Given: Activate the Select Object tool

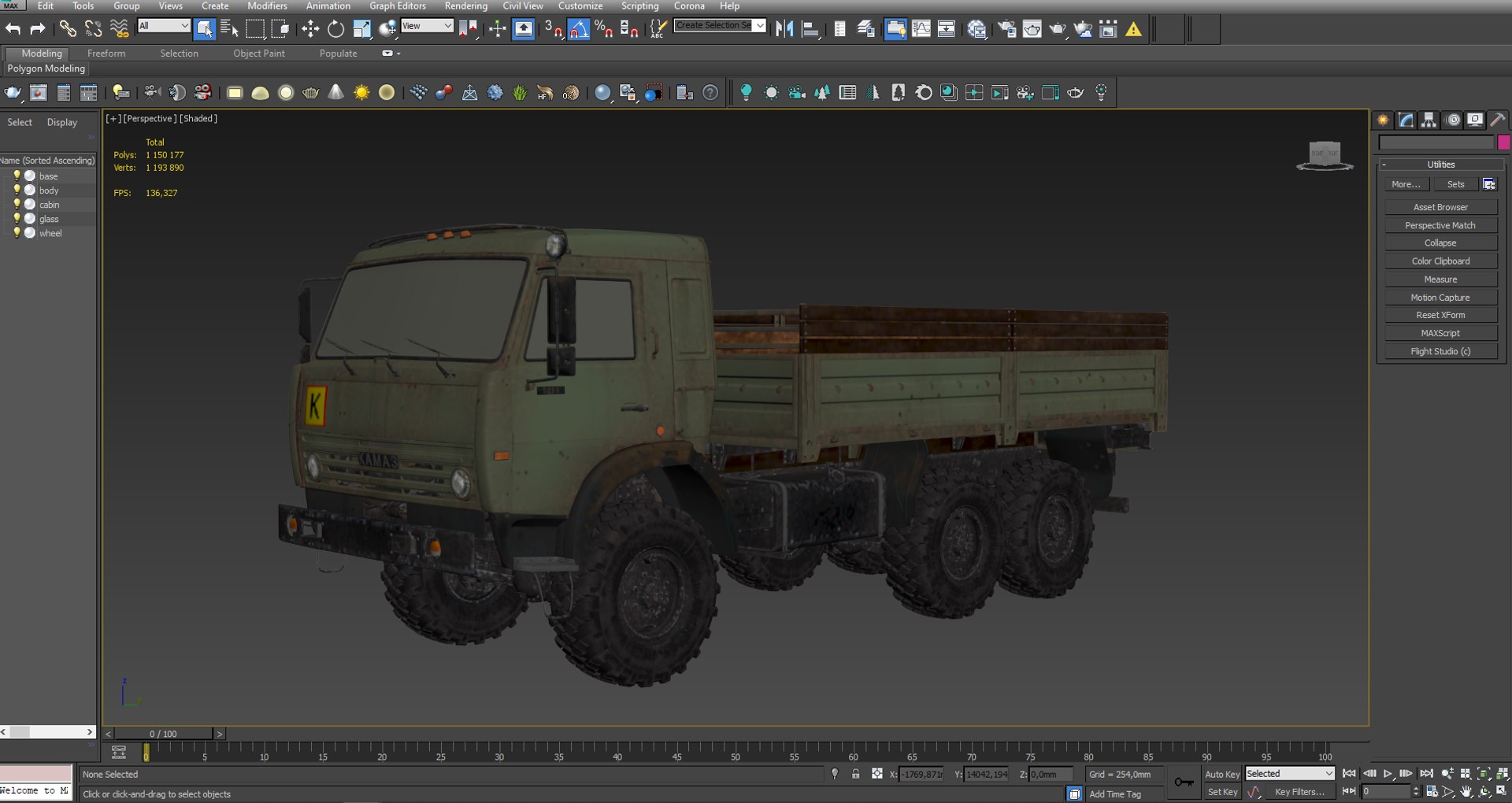Looking at the screenshot, I should pyautogui.click(x=204, y=29).
